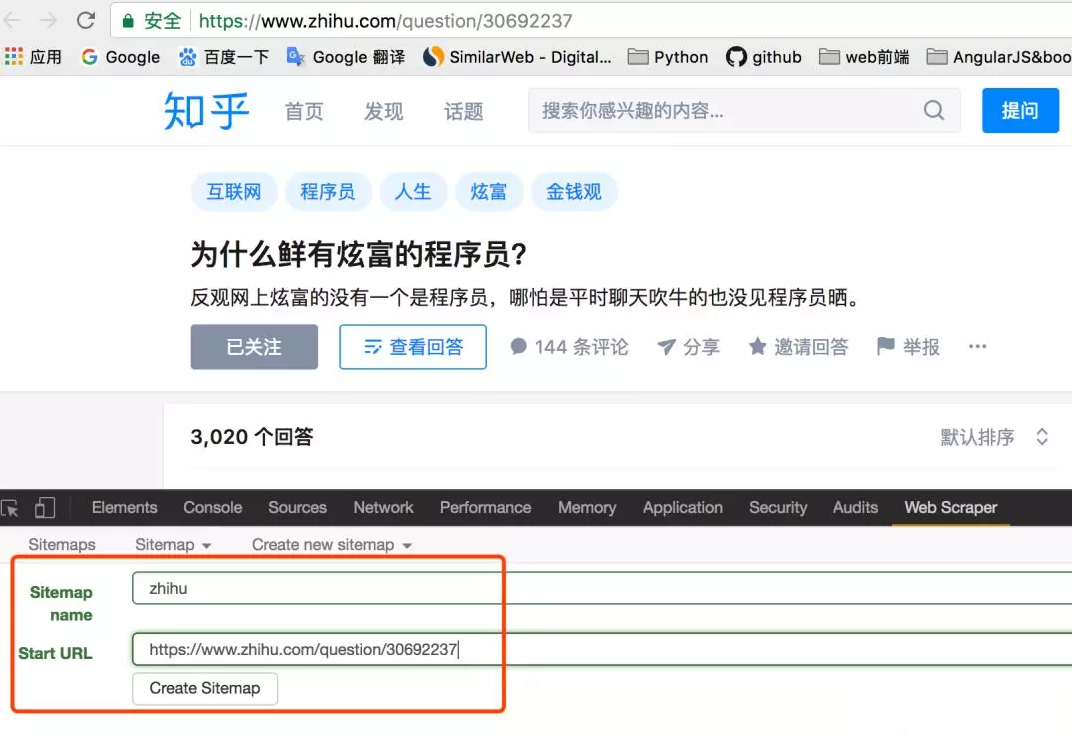Click the 分享 share button
The image size is (1072, 748).
tap(688, 347)
